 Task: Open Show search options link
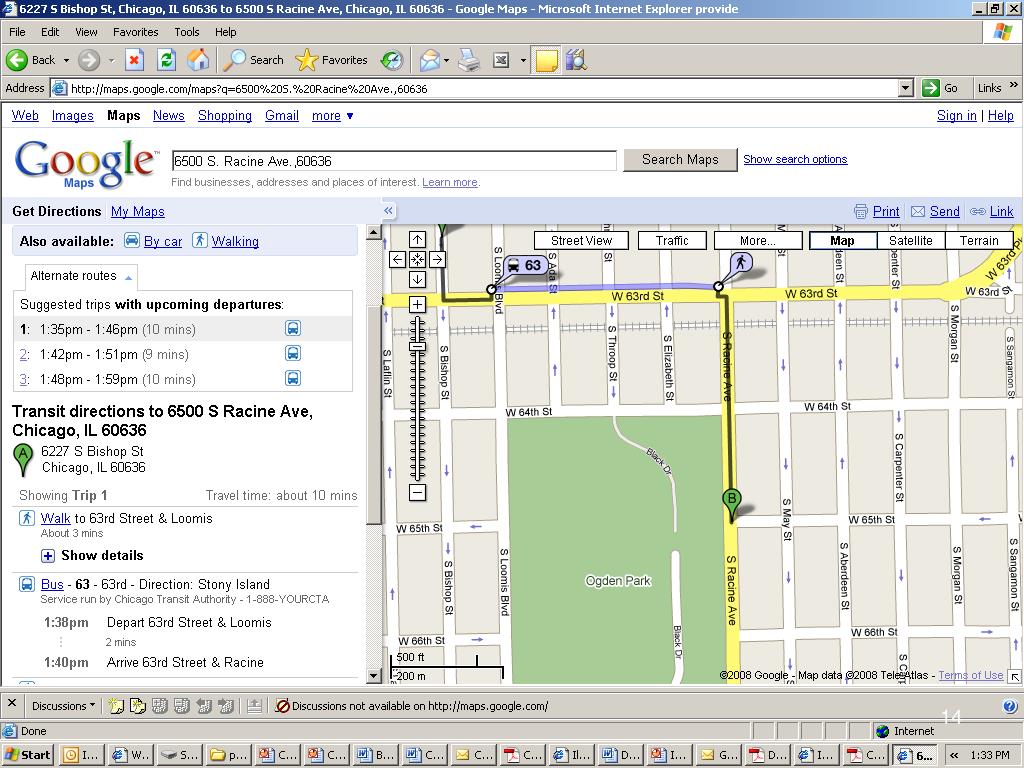point(795,159)
